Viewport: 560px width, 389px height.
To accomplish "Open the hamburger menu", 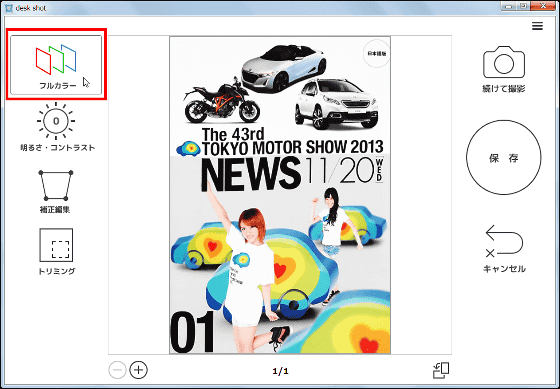I will click(537, 26).
